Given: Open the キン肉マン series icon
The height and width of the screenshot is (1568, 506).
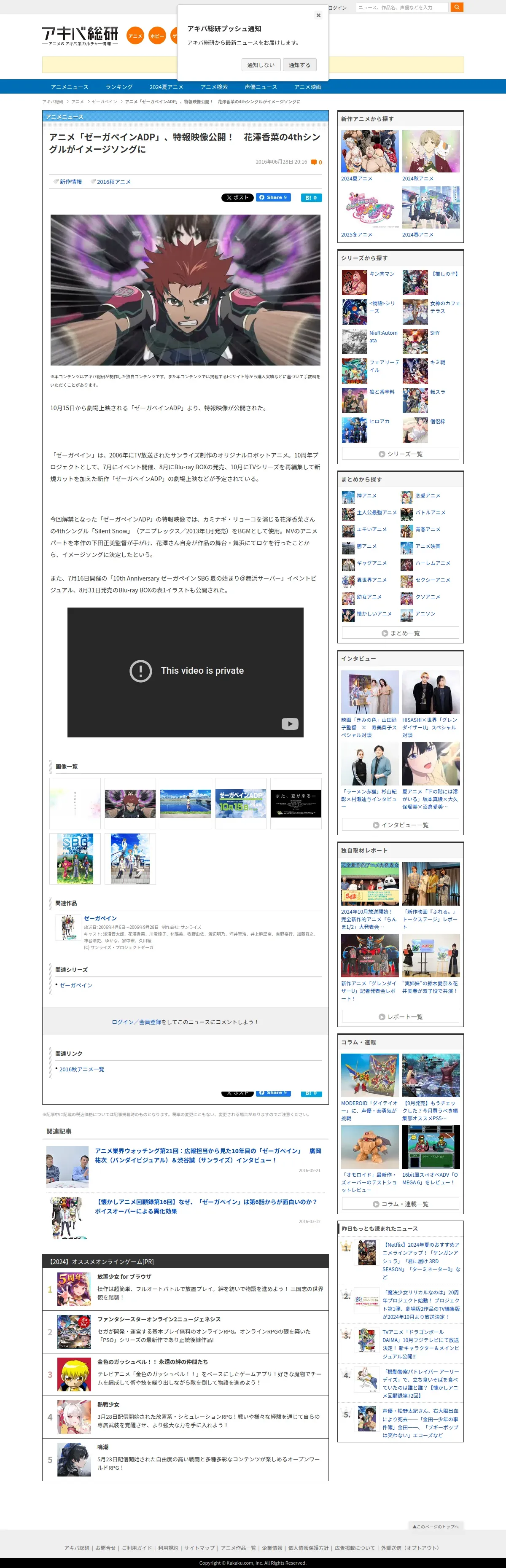Looking at the screenshot, I should point(354,282).
